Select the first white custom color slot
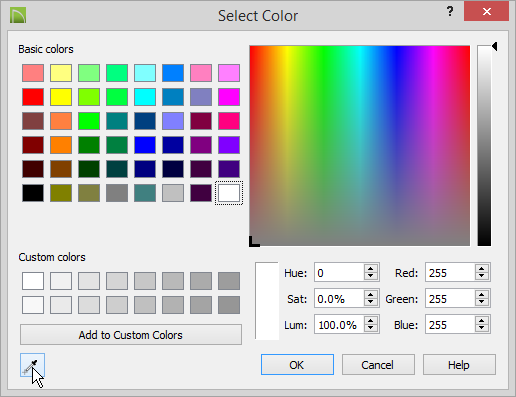The image size is (516, 397). (x=33, y=281)
